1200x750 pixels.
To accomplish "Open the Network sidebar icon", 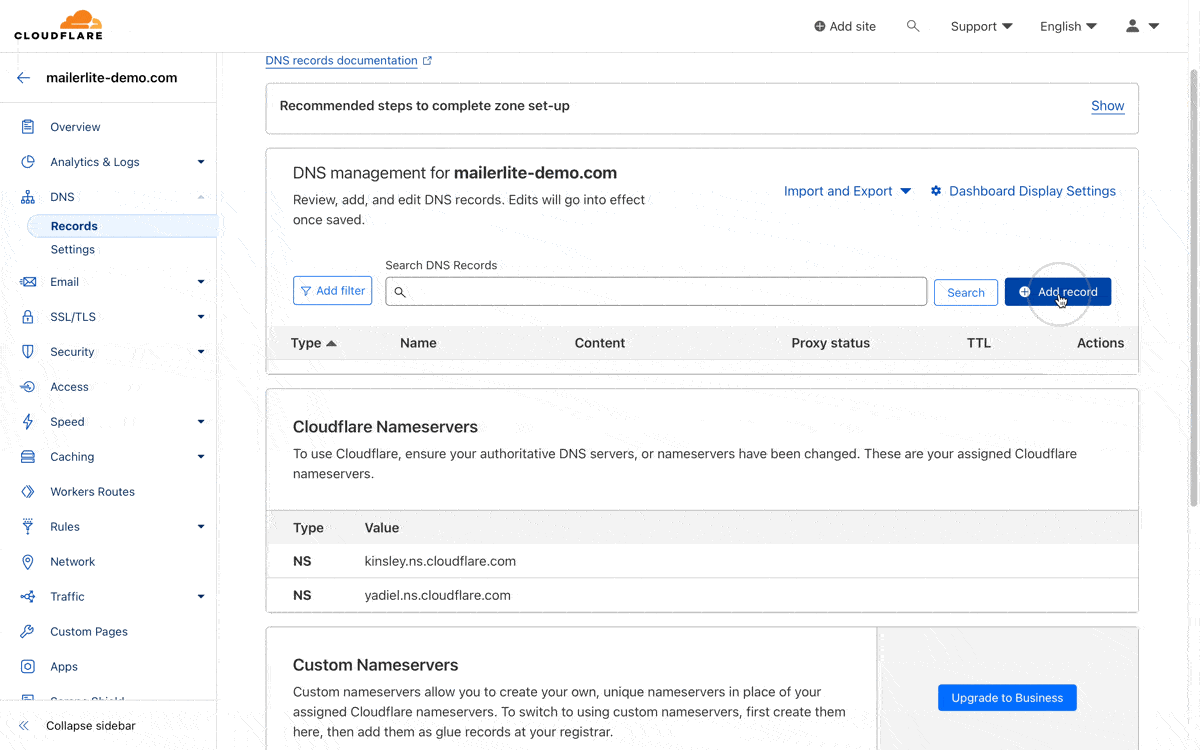I will 28,562.
